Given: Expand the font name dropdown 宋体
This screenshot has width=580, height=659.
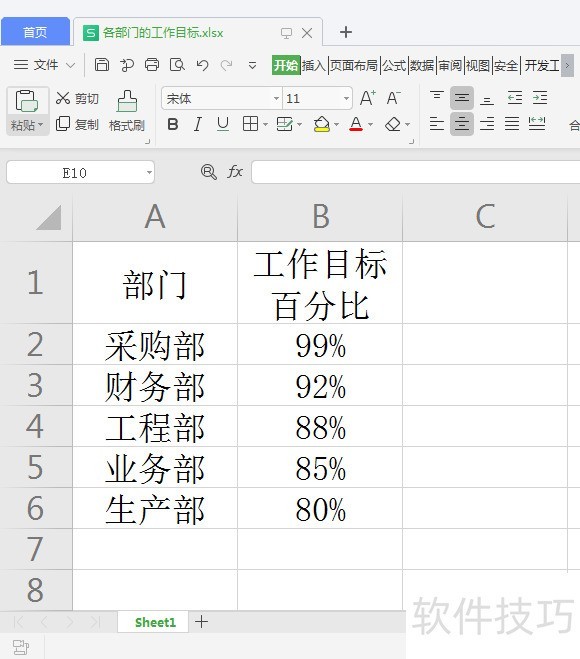Looking at the screenshot, I should [276, 98].
